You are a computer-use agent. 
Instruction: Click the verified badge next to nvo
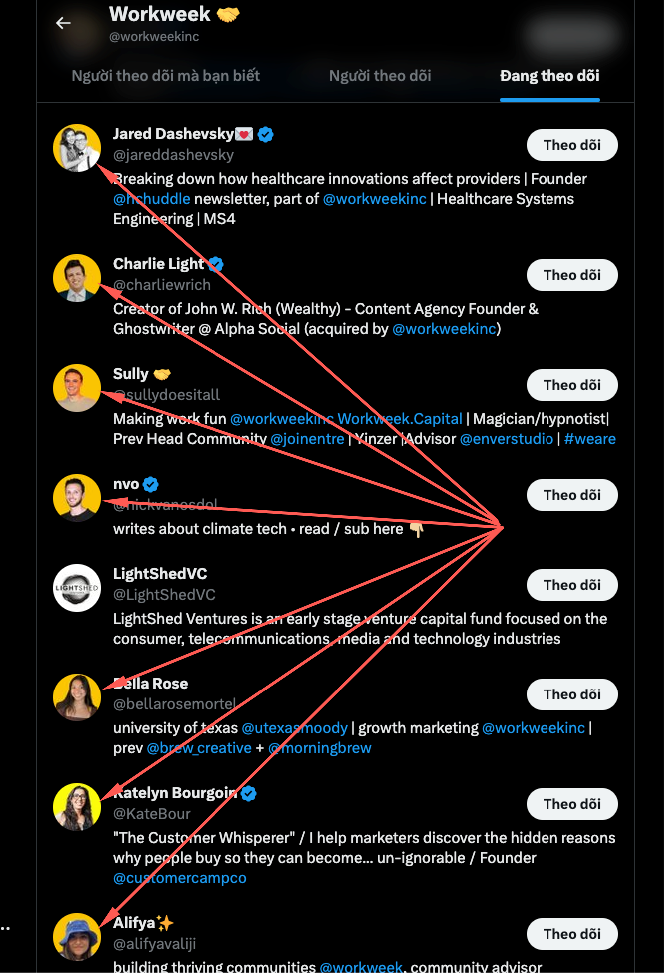151,484
